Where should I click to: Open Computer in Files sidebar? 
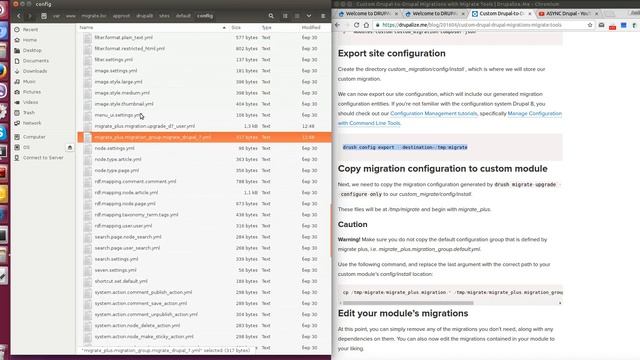pyautogui.click(x=34, y=137)
